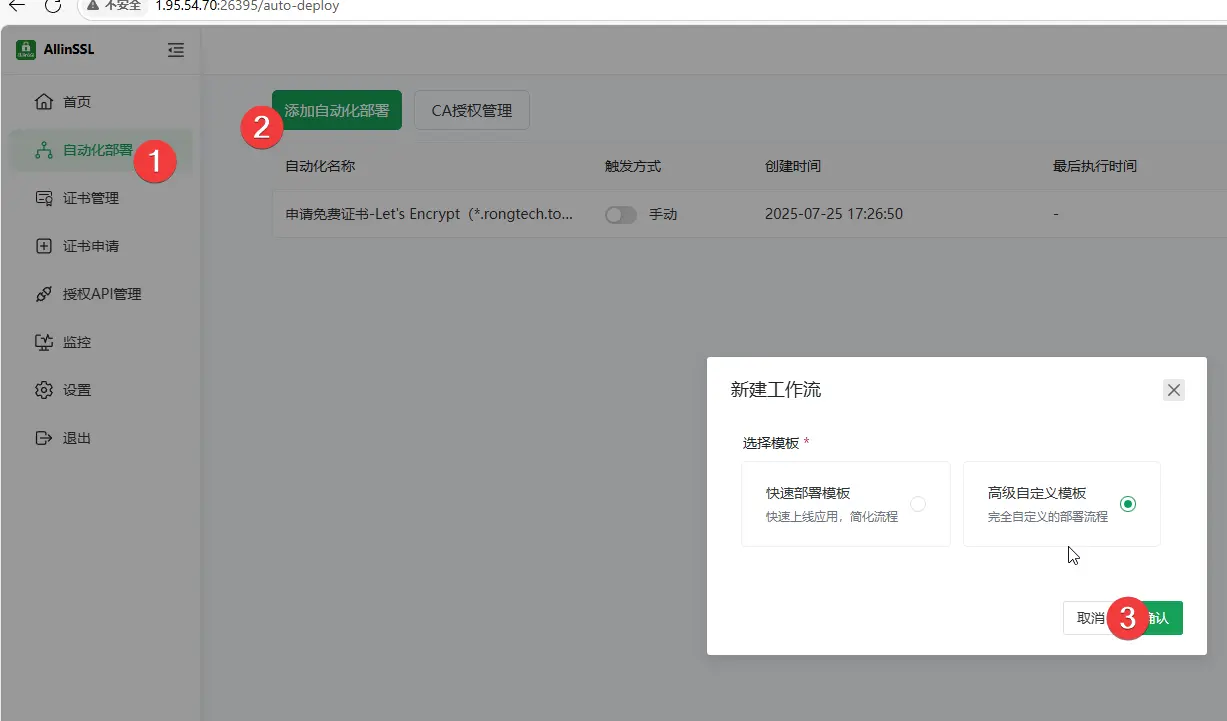Collapse the sidebar menu icon
The height and width of the screenshot is (721, 1227).
pos(176,50)
